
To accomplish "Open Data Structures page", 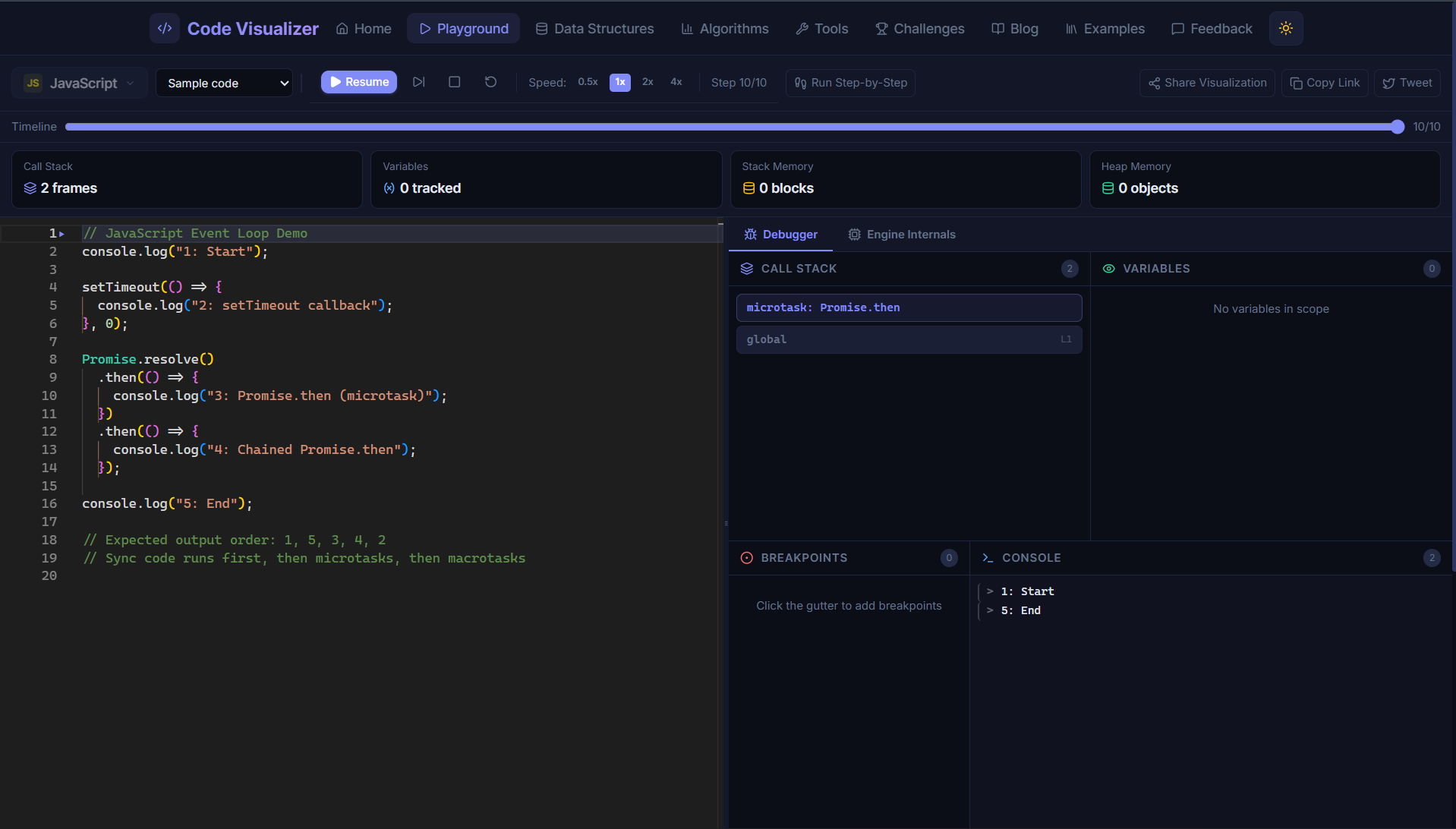I will tap(594, 28).
